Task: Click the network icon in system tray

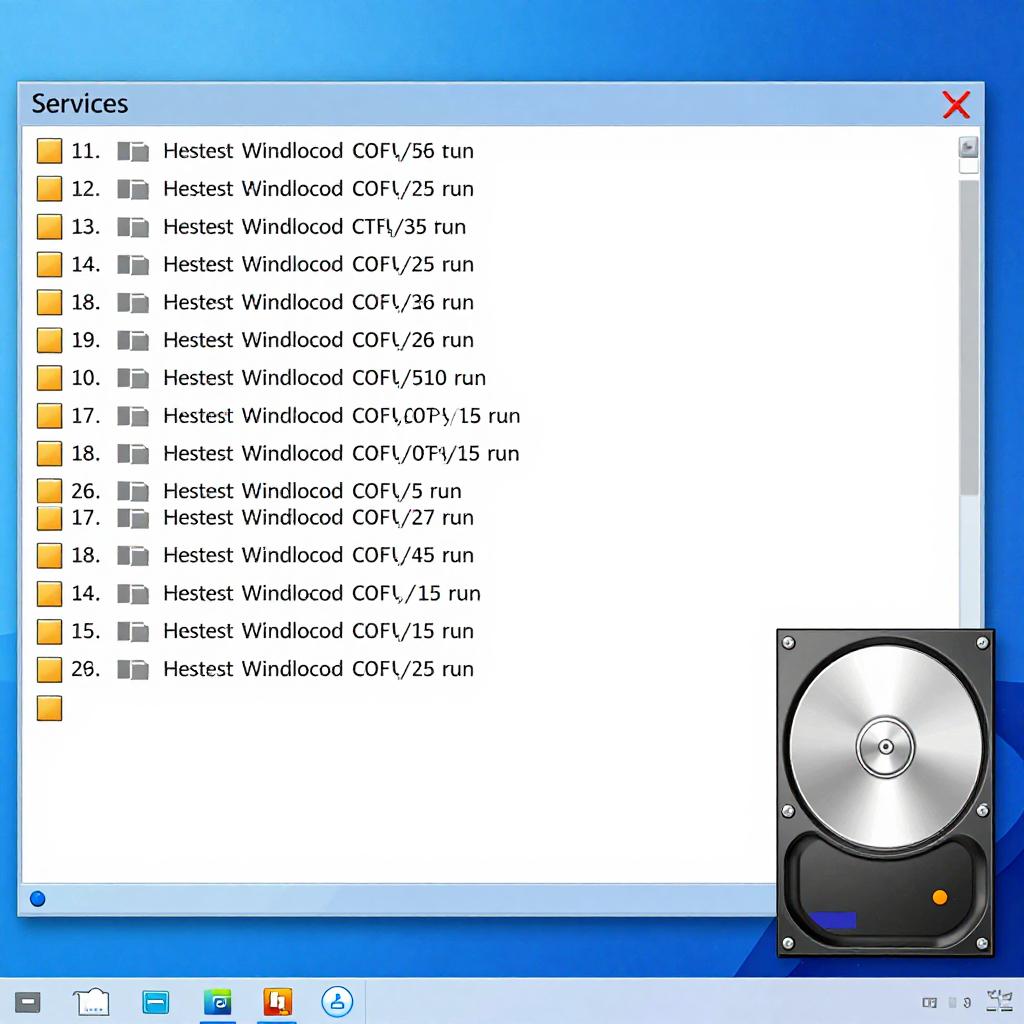Action: pyautogui.click(x=1000, y=1000)
